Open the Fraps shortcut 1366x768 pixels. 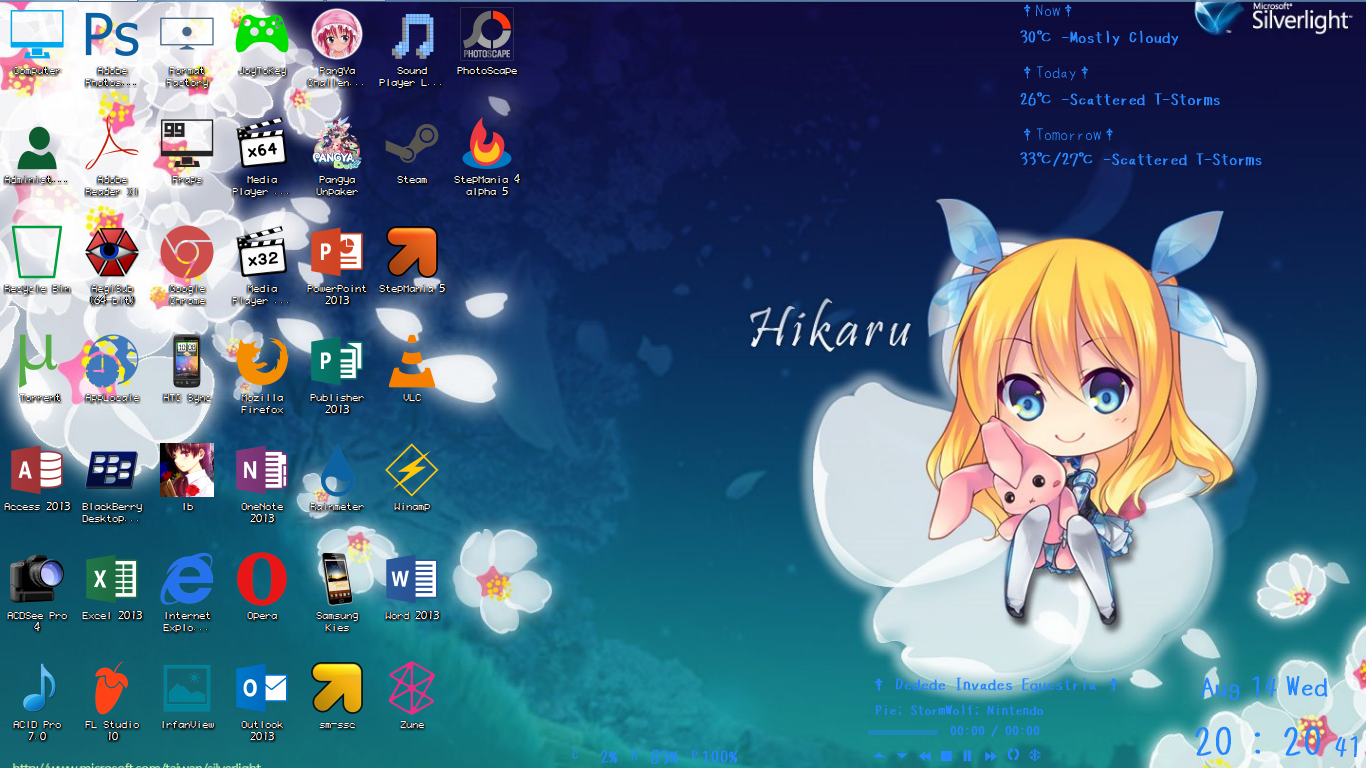coord(187,152)
